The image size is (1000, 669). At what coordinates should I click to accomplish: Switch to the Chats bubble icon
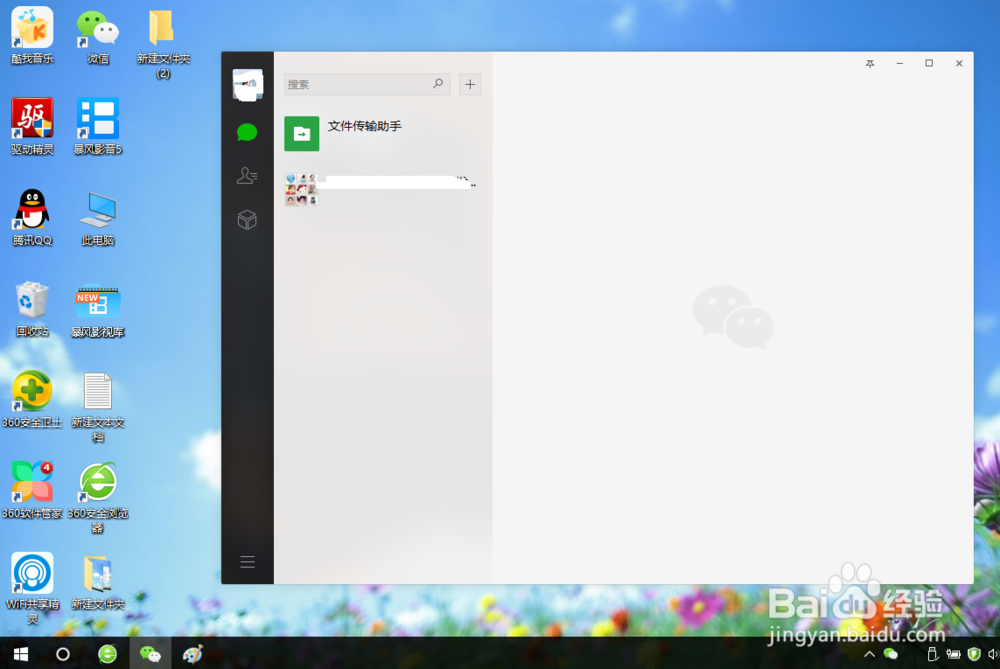247,132
